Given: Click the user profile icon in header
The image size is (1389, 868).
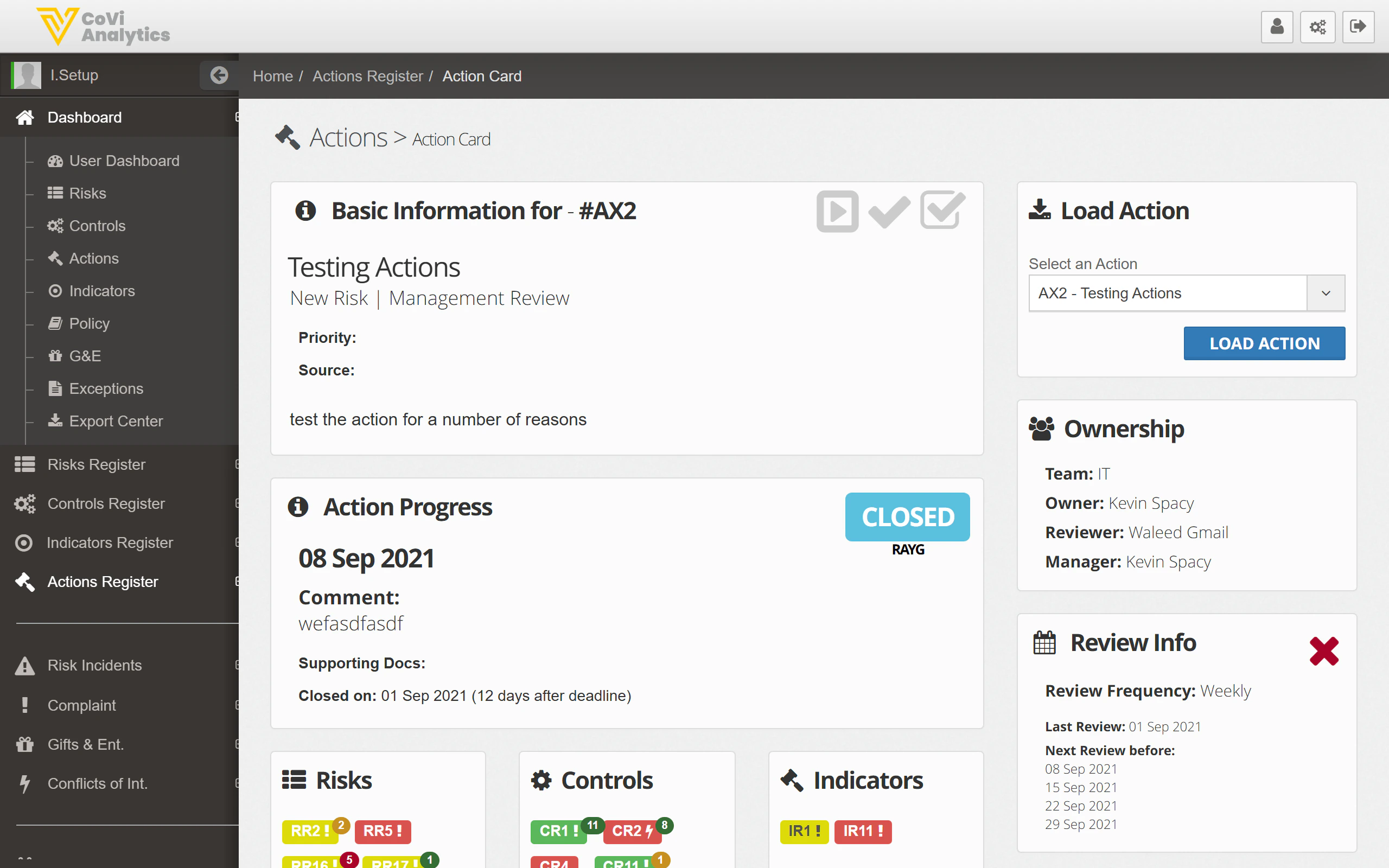Looking at the screenshot, I should [1277, 27].
